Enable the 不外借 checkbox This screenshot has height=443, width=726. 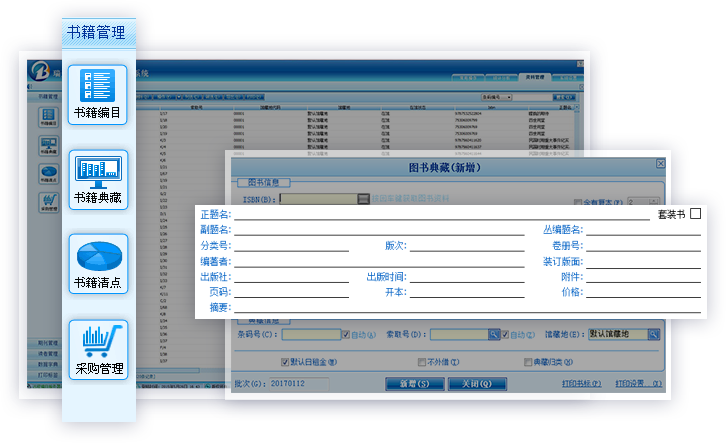pyautogui.click(x=422, y=360)
